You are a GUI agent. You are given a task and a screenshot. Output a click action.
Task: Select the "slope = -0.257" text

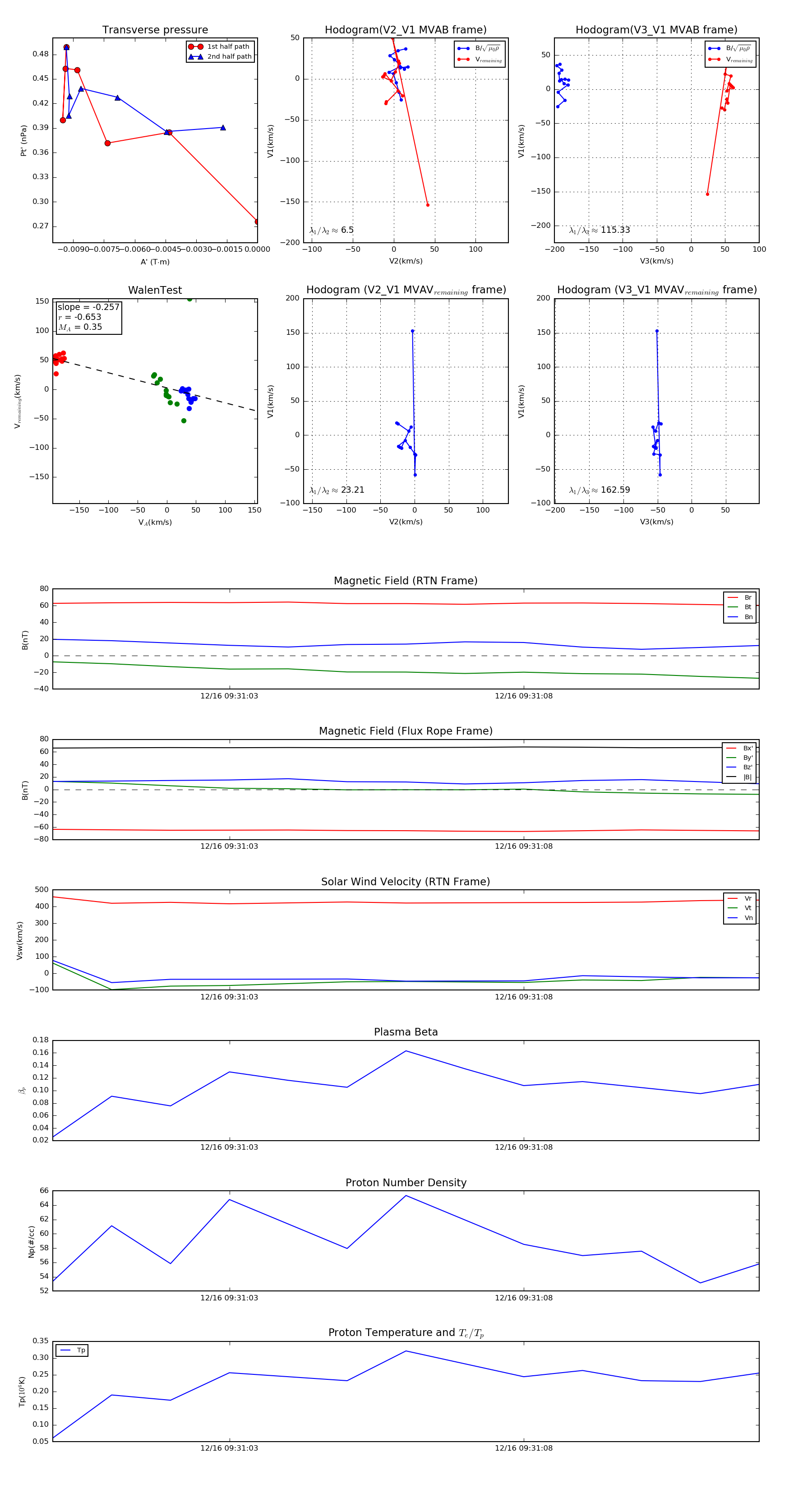click(88, 307)
